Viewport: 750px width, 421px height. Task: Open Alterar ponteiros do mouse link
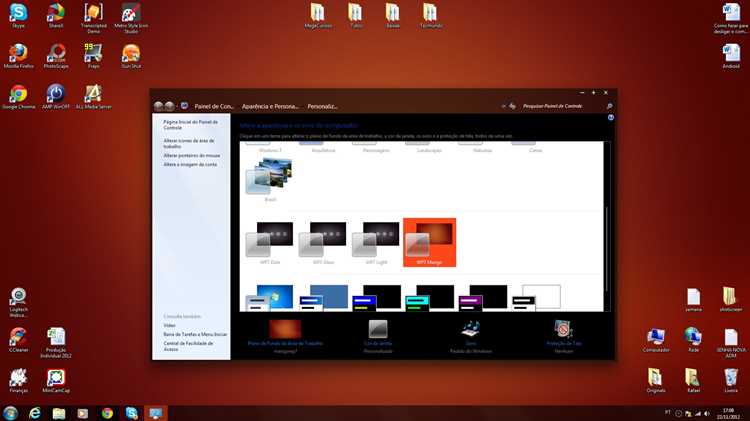192,155
